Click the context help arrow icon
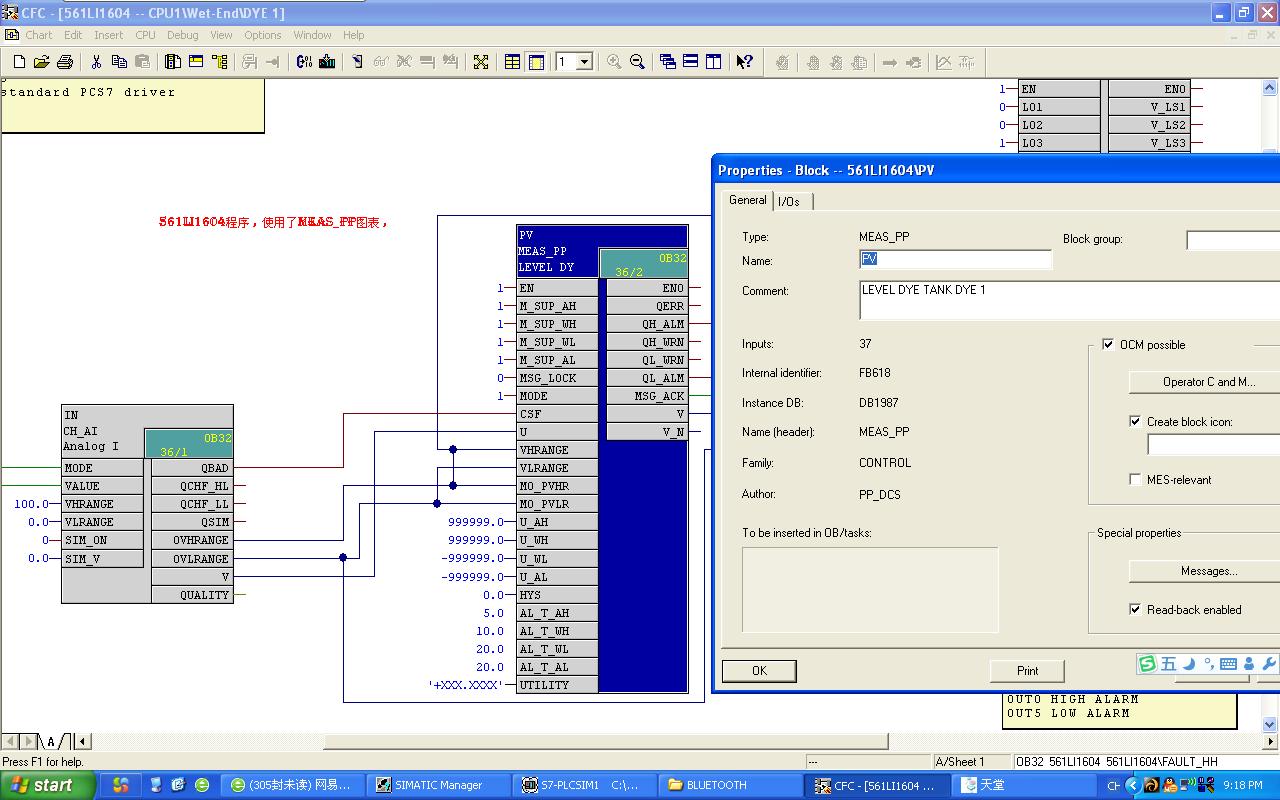Viewport: 1280px width, 800px height. (744, 62)
